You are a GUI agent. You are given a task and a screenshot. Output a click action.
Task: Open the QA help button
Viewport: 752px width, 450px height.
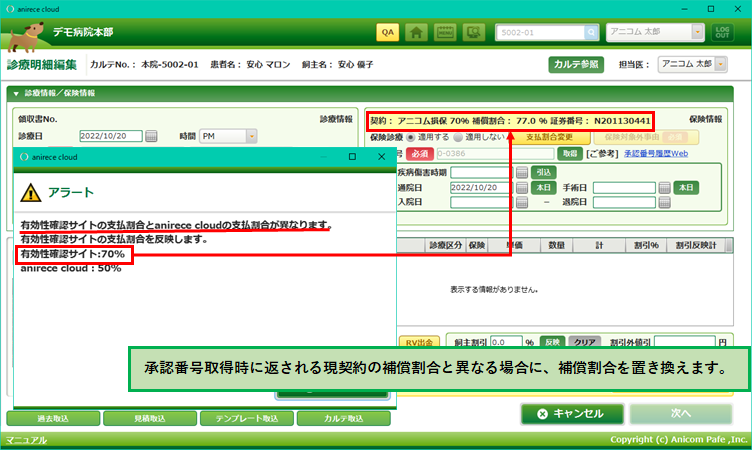388,32
